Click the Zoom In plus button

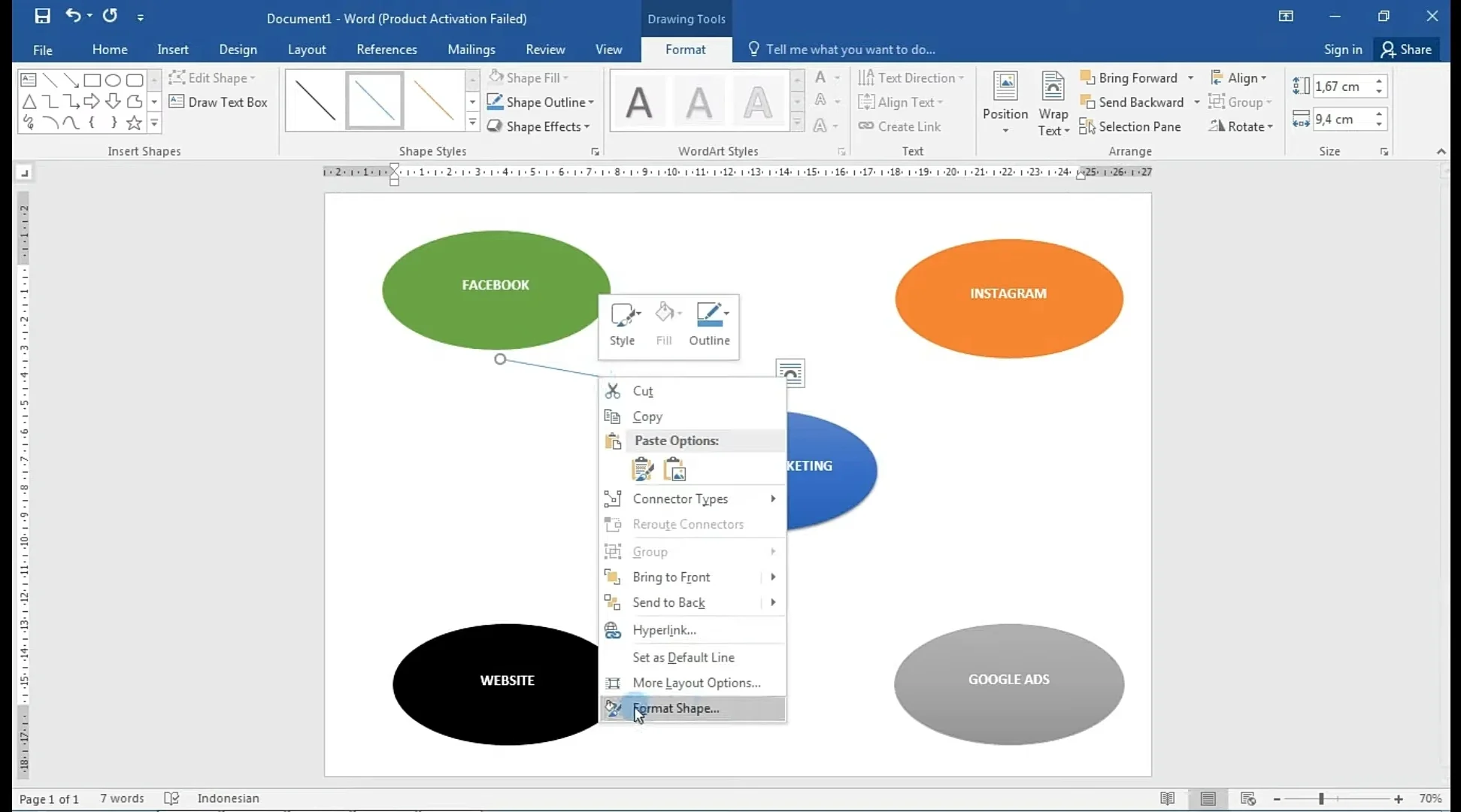pyautogui.click(x=1399, y=799)
